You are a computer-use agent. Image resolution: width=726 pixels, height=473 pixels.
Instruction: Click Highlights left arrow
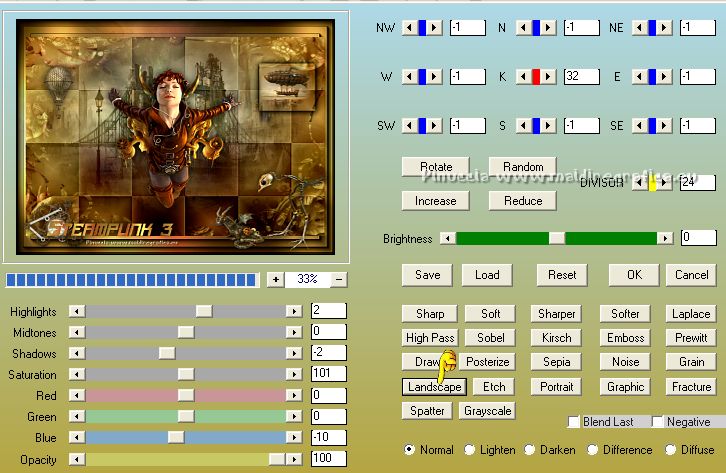pyautogui.click(x=77, y=311)
